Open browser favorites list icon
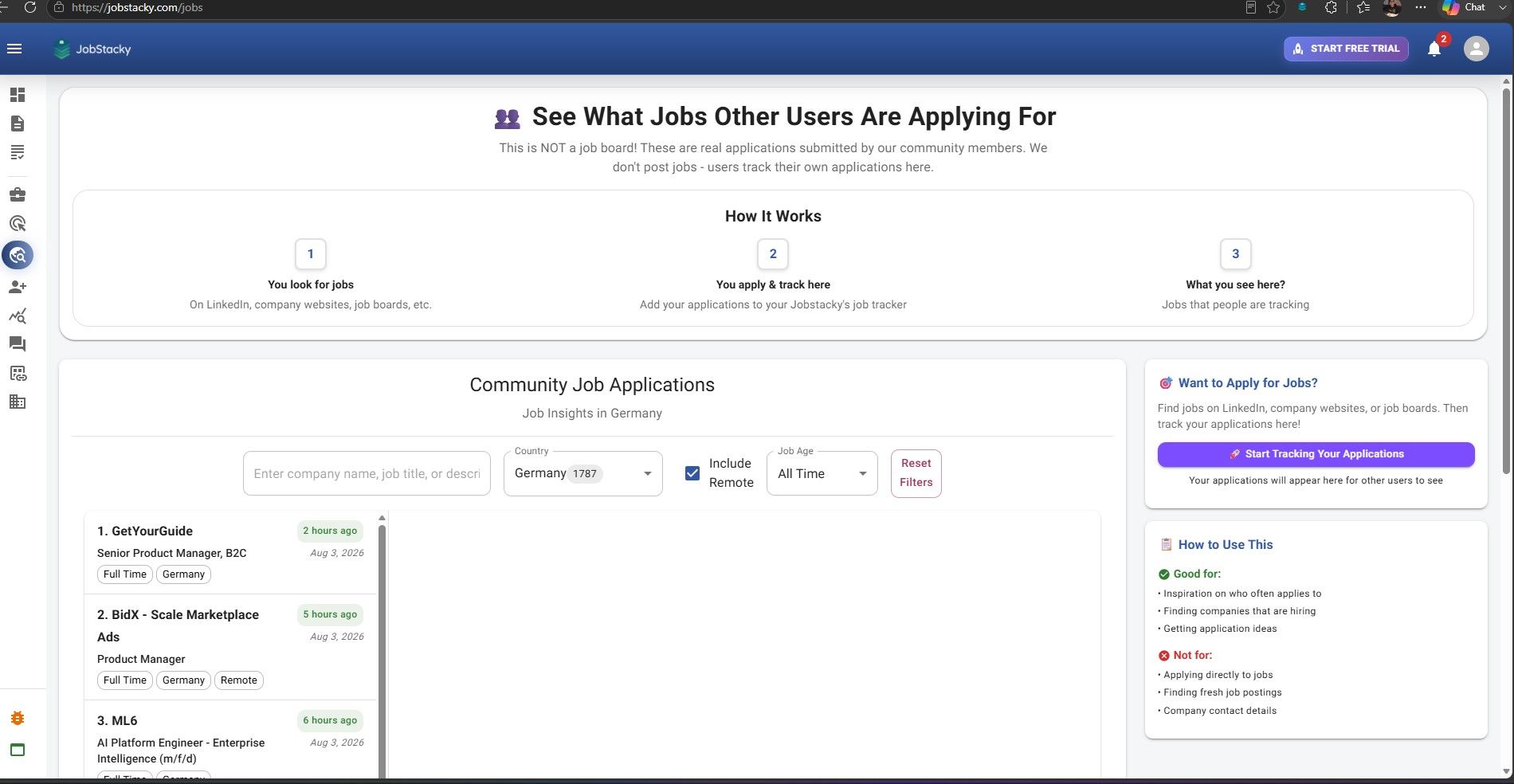1514x784 pixels. click(x=1363, y=7)
